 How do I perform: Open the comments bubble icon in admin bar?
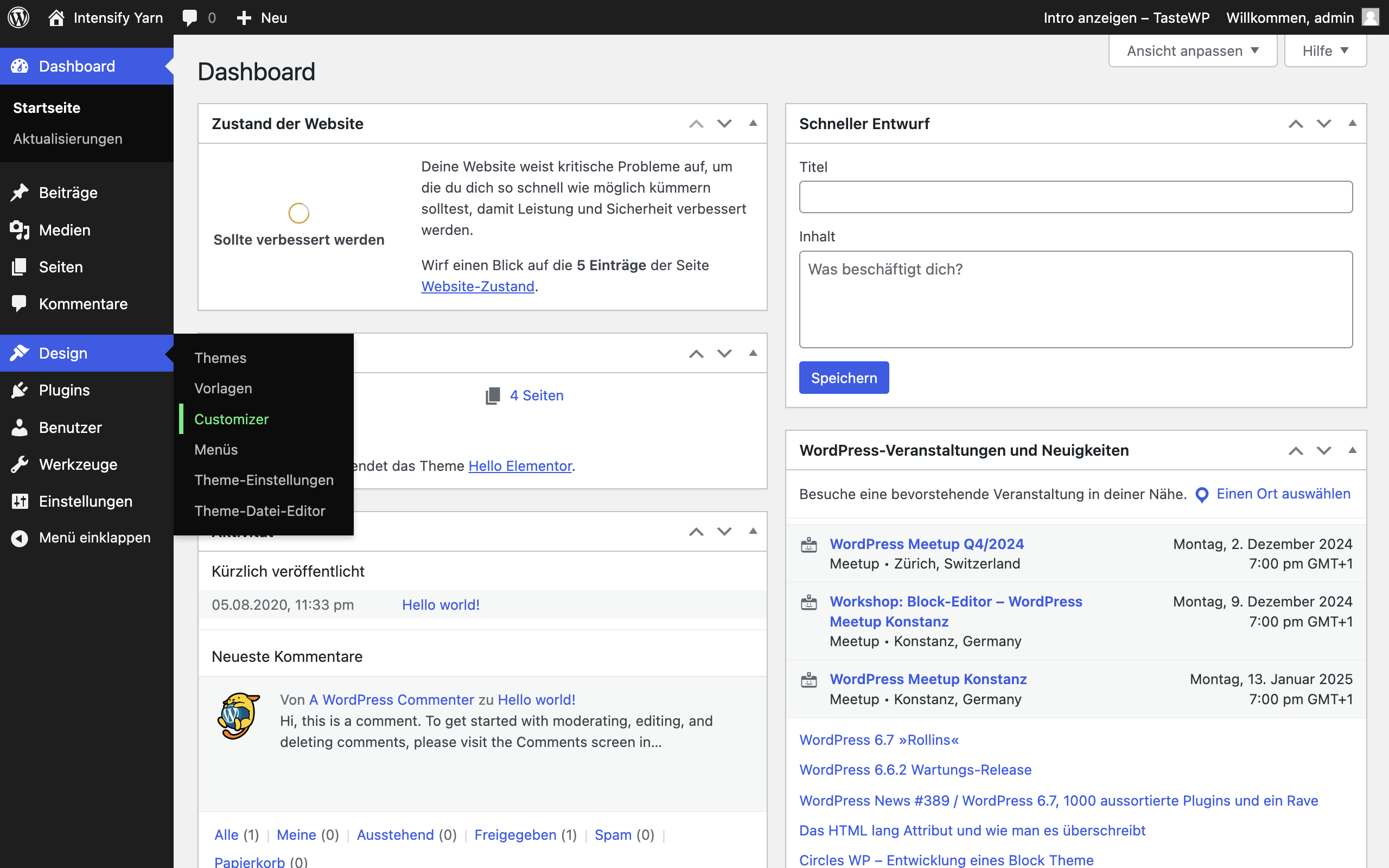click(190, 17)
